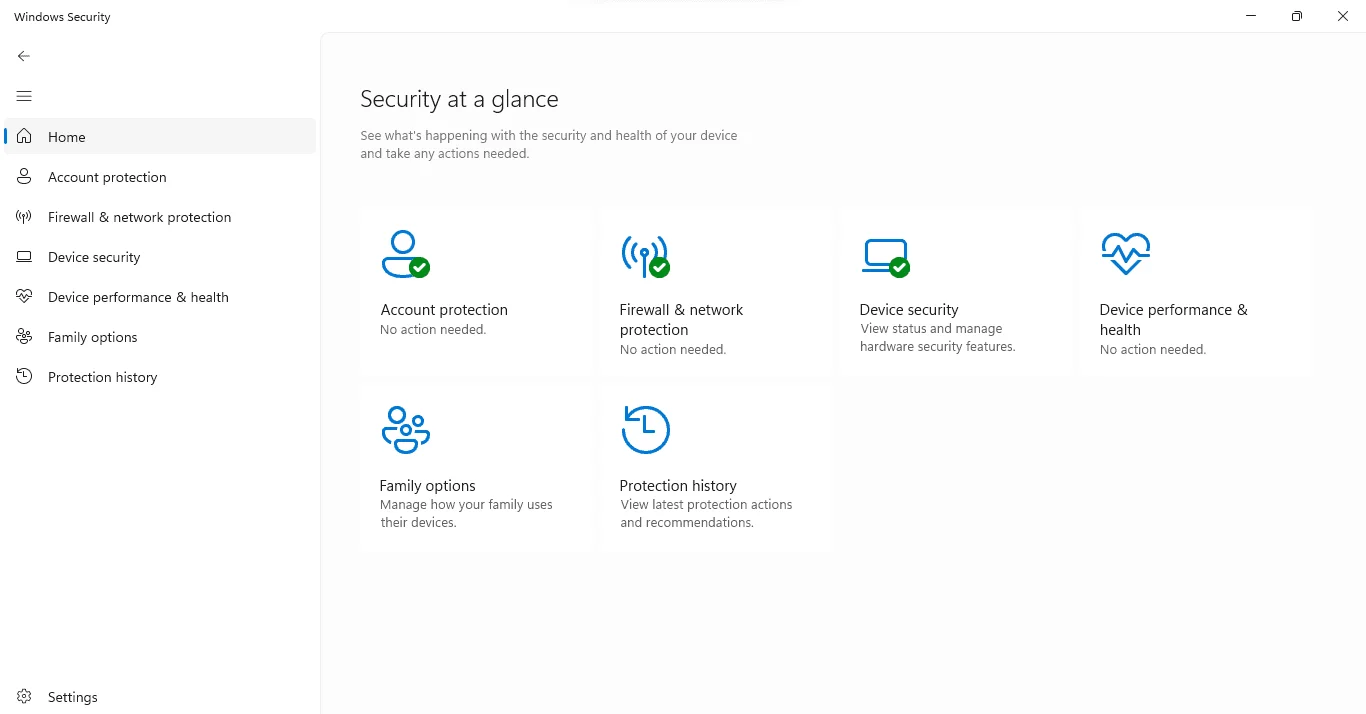Restore down the Windows Security window

[x=1297, y=16]
